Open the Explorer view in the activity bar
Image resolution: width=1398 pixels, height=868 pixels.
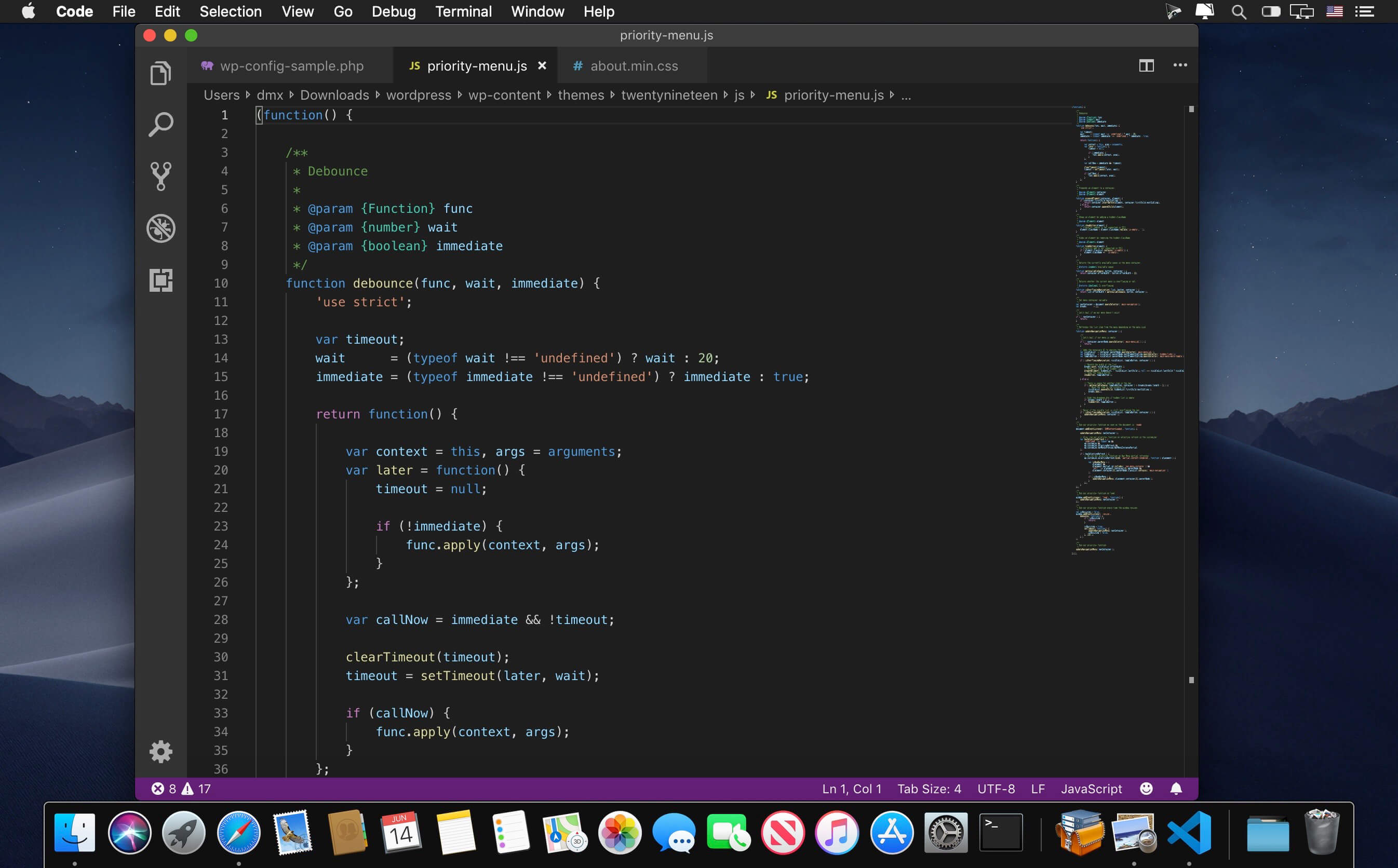pyautogui.click(x=161, y=74)
